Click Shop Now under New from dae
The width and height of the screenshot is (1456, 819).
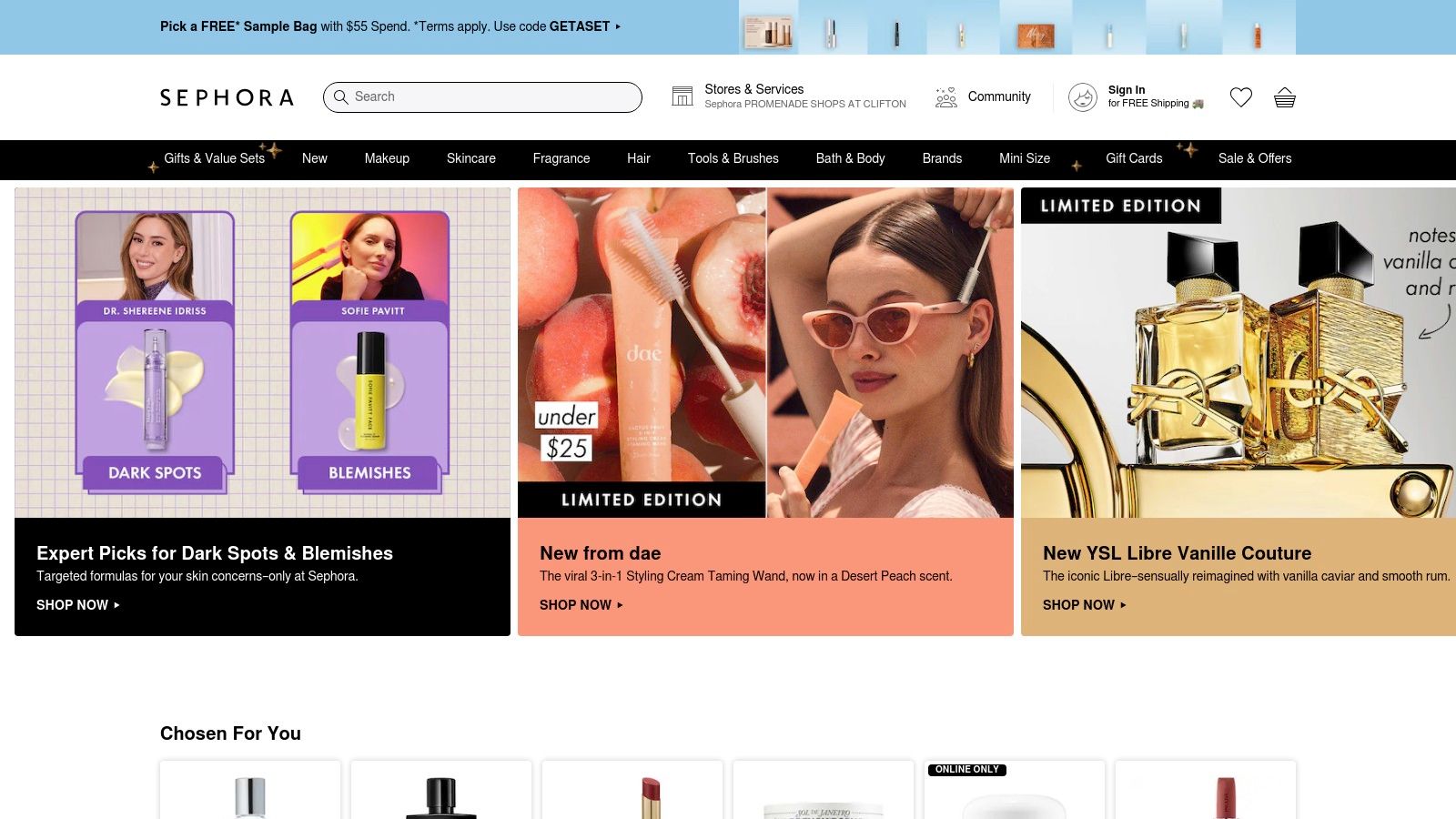(x=581, y=605)
